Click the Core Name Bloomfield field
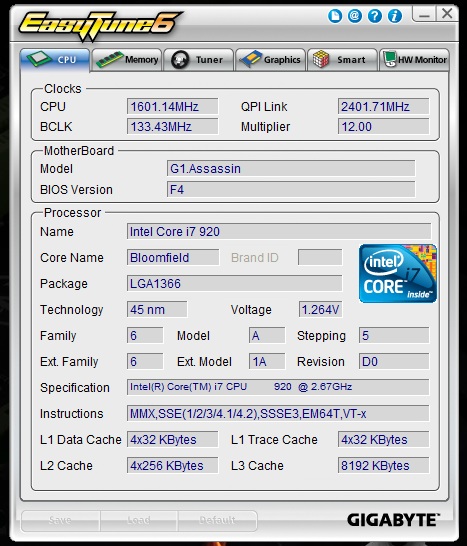The image size is (467, 546). pos(173,258)
